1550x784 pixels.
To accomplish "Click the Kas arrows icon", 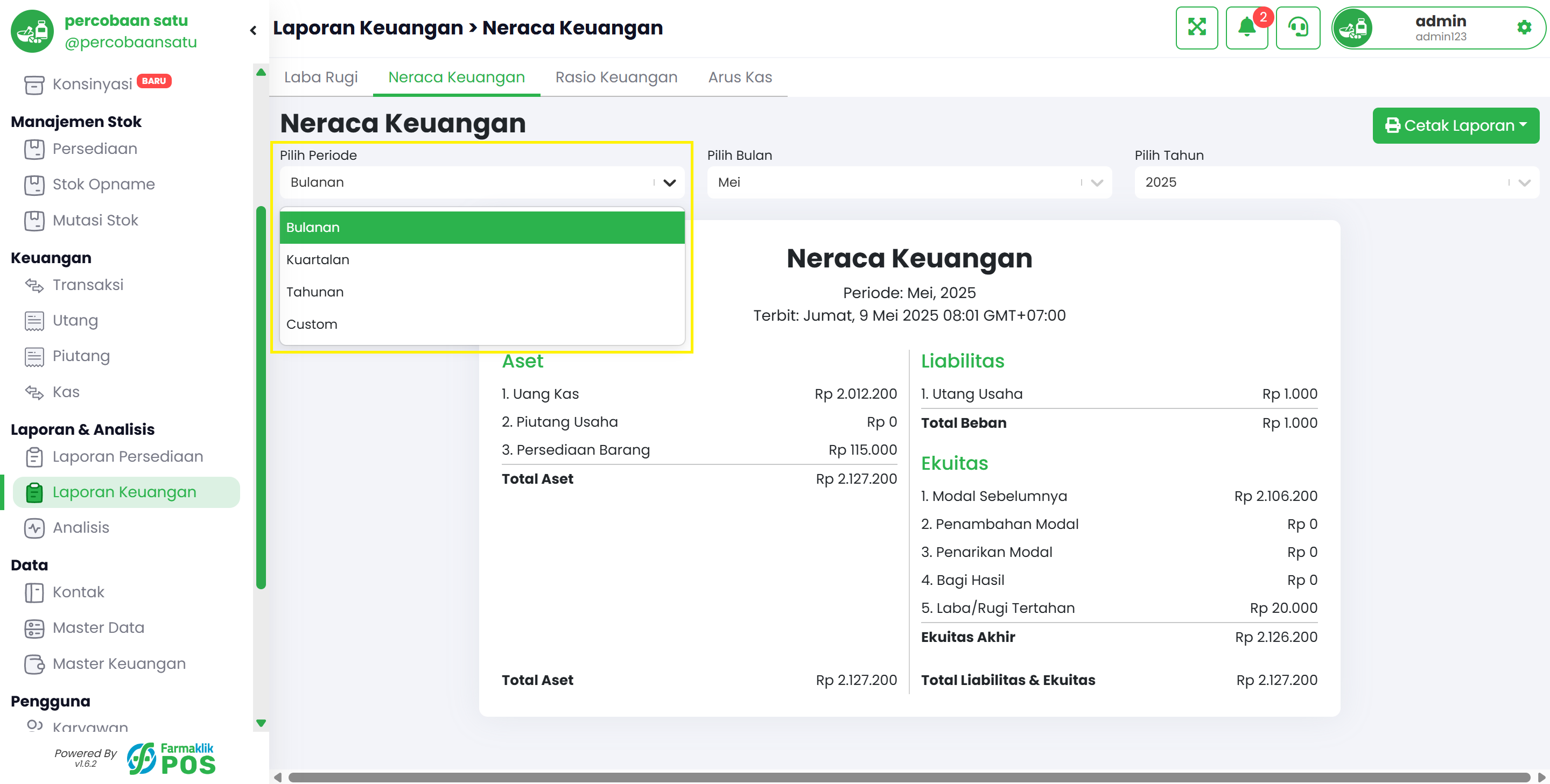I will click(x=34, y=392).
